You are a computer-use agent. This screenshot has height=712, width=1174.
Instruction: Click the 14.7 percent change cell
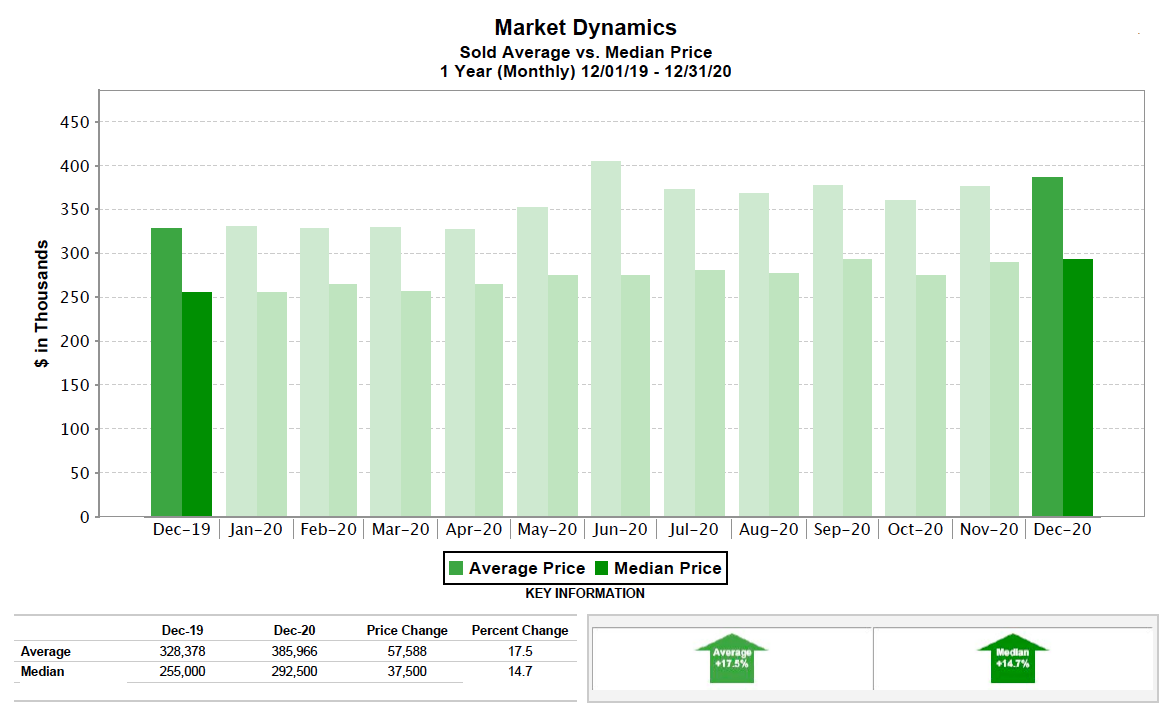tap(520, 672)
